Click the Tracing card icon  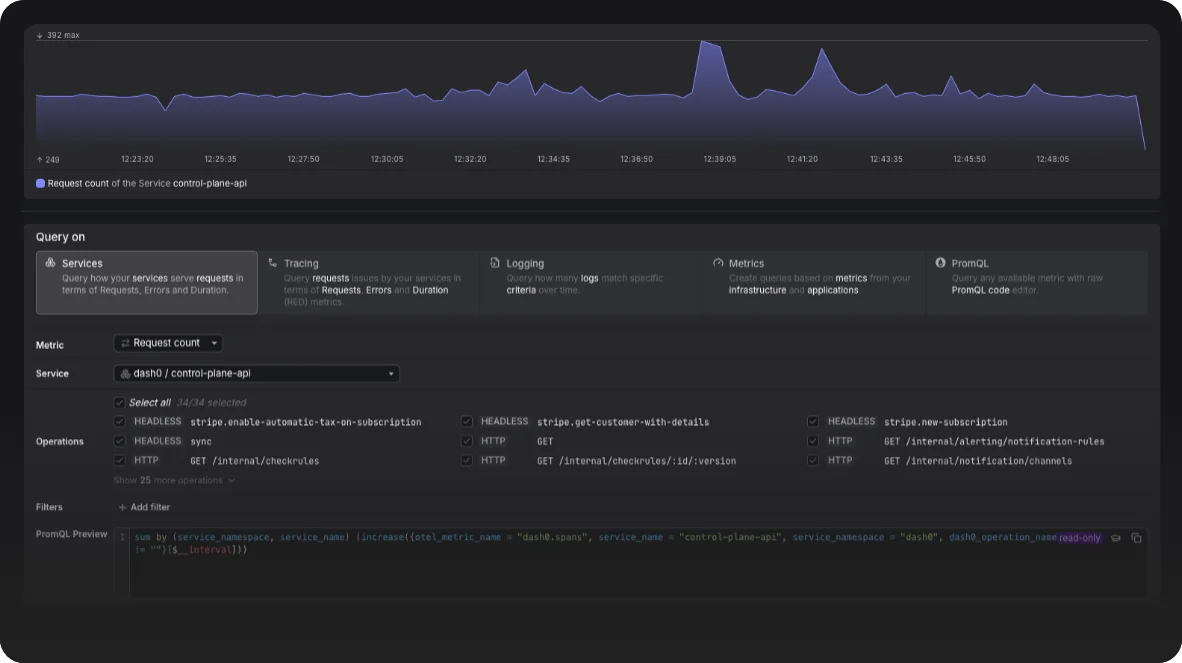273,263
